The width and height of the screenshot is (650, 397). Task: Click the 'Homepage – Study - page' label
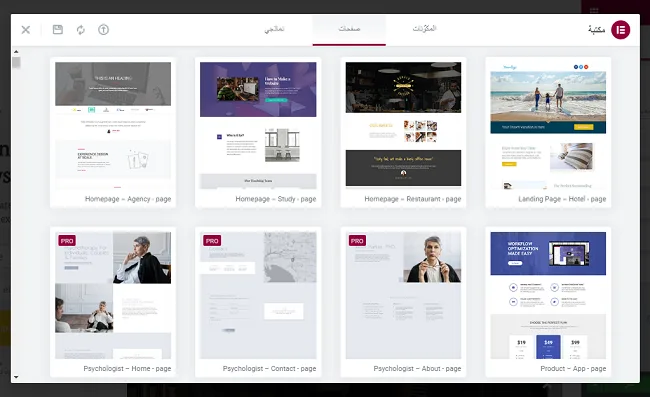pos(276,199)
